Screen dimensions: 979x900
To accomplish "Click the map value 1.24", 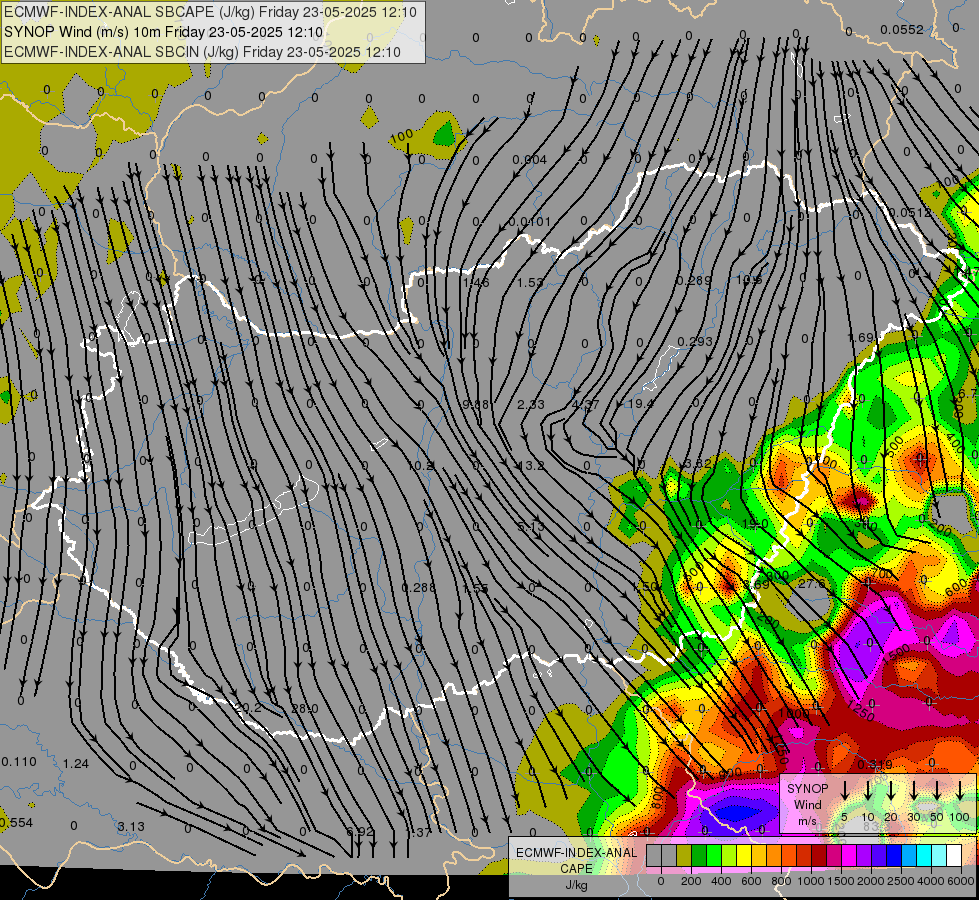I will (x=76, y=764).
